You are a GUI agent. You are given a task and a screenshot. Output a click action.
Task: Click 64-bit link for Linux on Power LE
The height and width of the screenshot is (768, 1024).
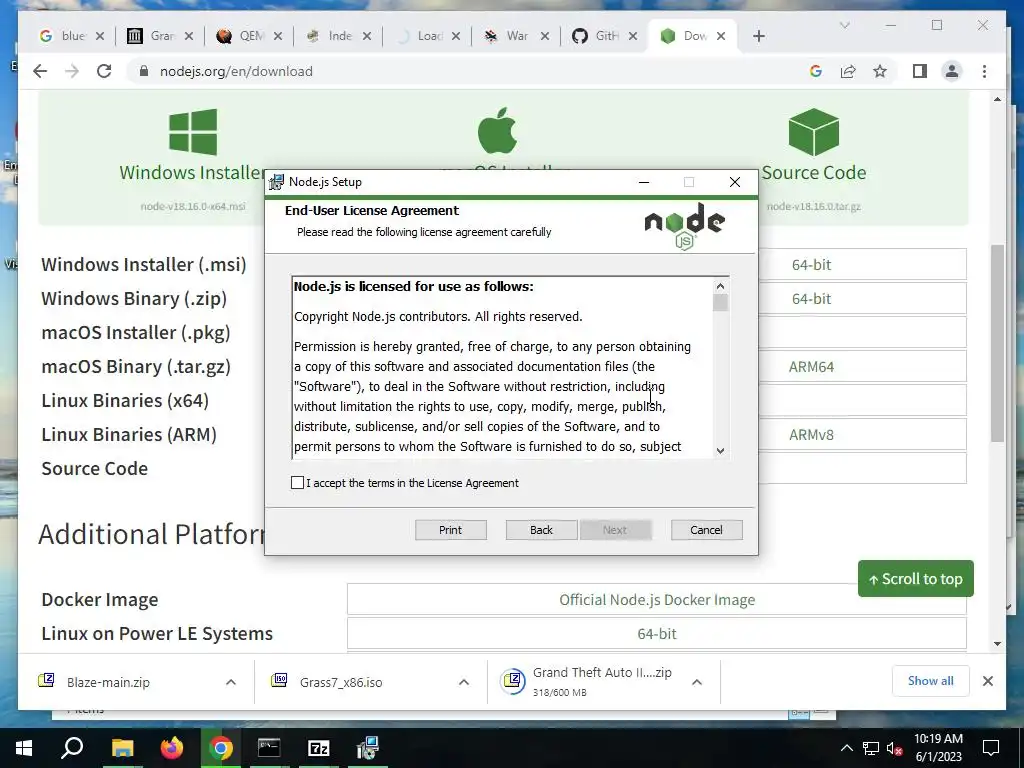point(656,633)
